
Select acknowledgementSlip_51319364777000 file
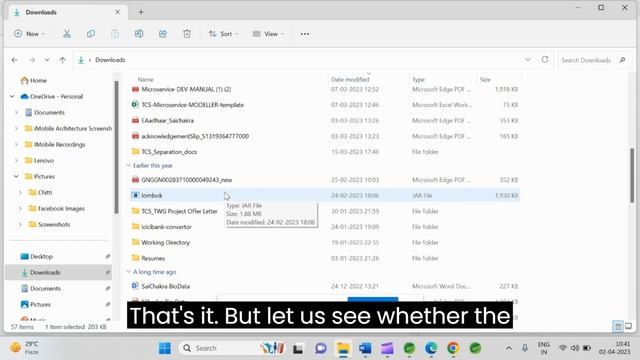tap(195, 136)
